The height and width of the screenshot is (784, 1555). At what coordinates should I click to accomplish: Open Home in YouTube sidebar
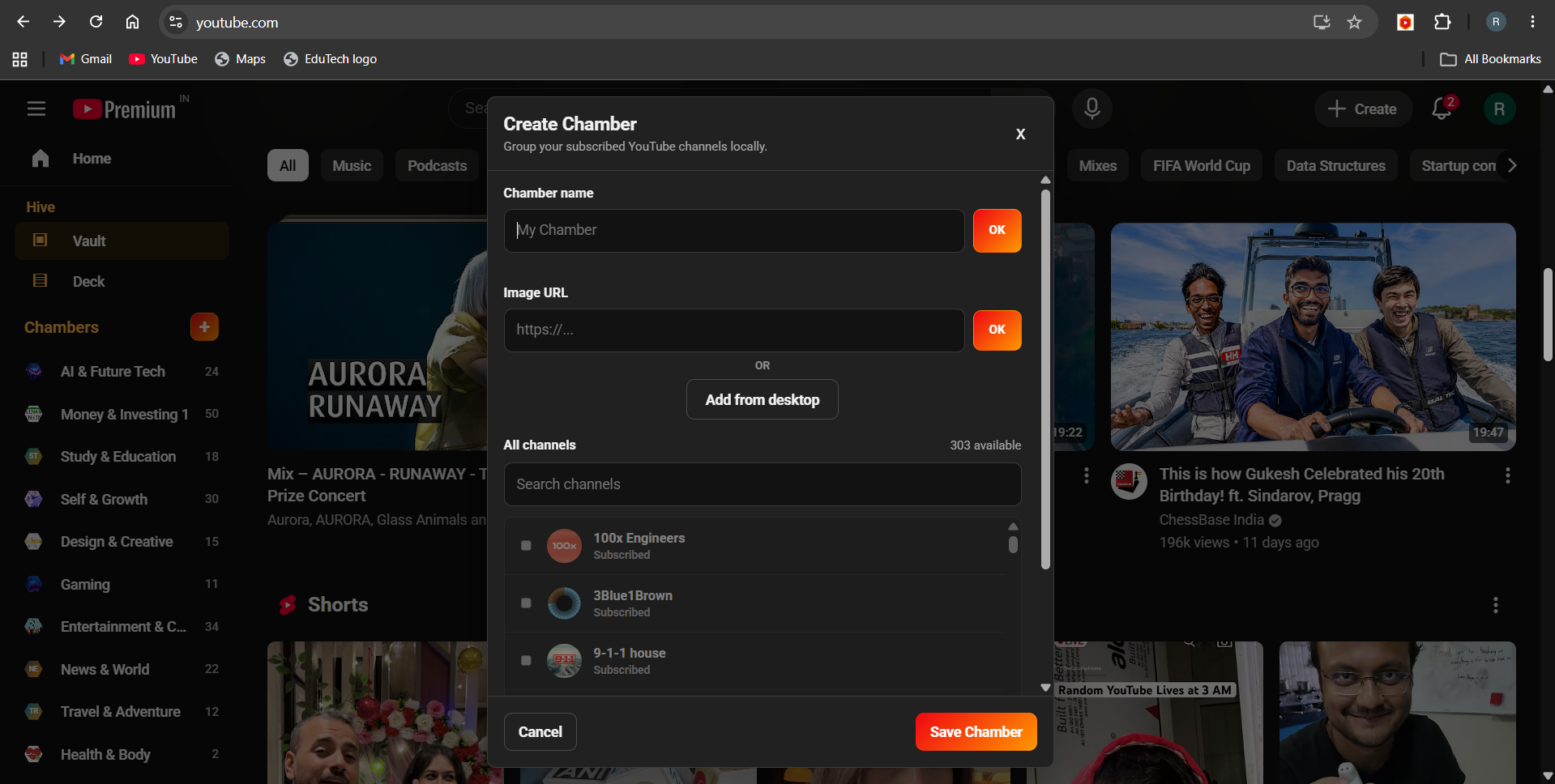point(122,159)
